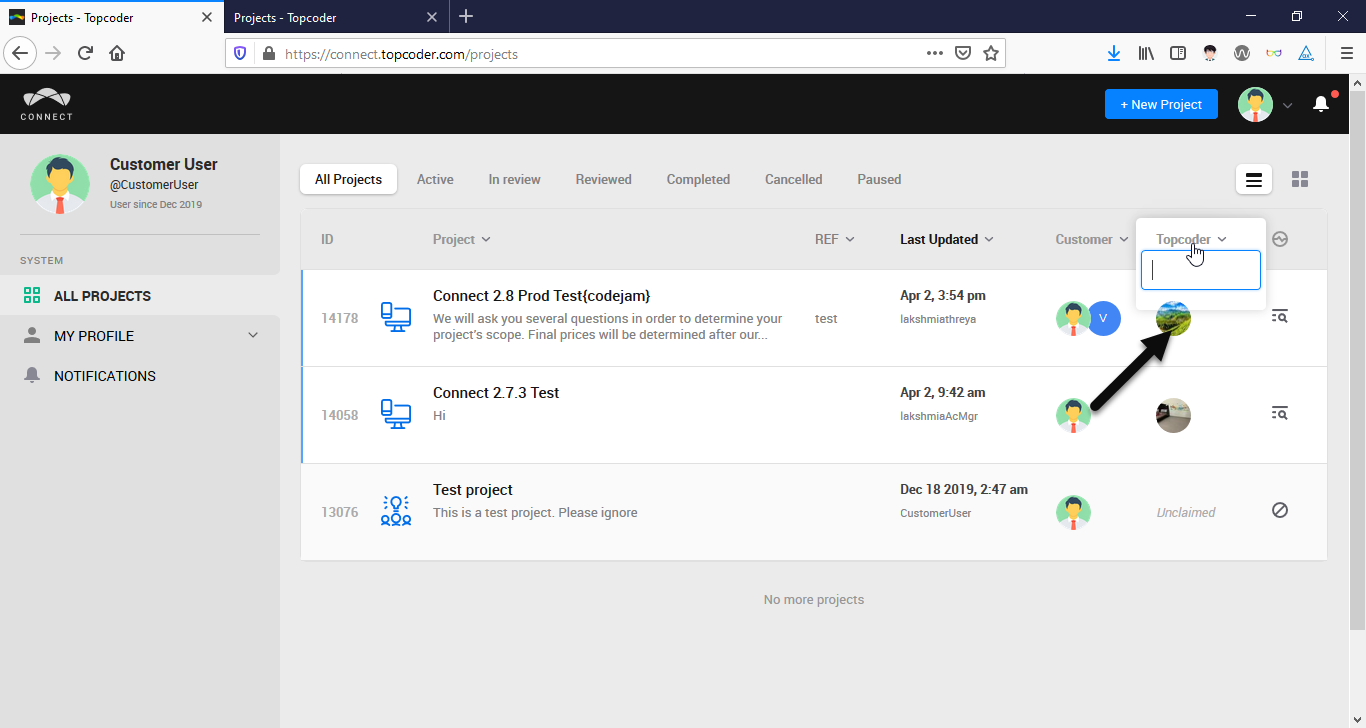Viewport: 1366px width, 728px height.
Task: Click crowd icon for Test project 13076
Action: pyautogui.click(x=396, y=511)
